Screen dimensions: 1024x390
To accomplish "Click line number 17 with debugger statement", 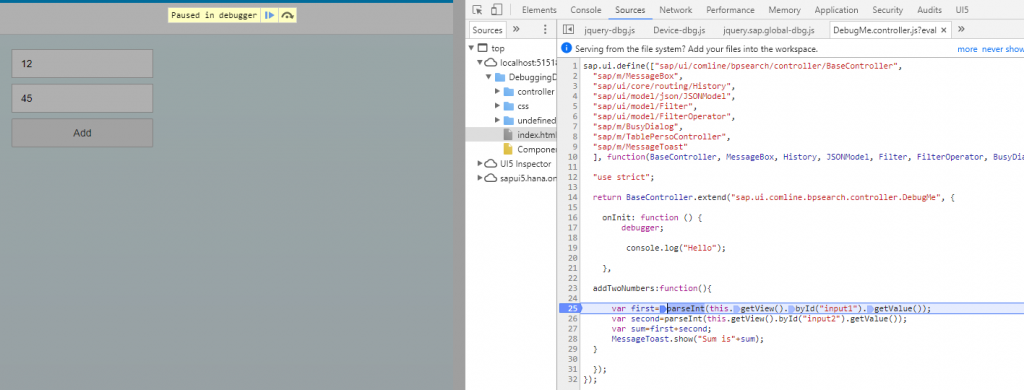I will tap(573, 227).
